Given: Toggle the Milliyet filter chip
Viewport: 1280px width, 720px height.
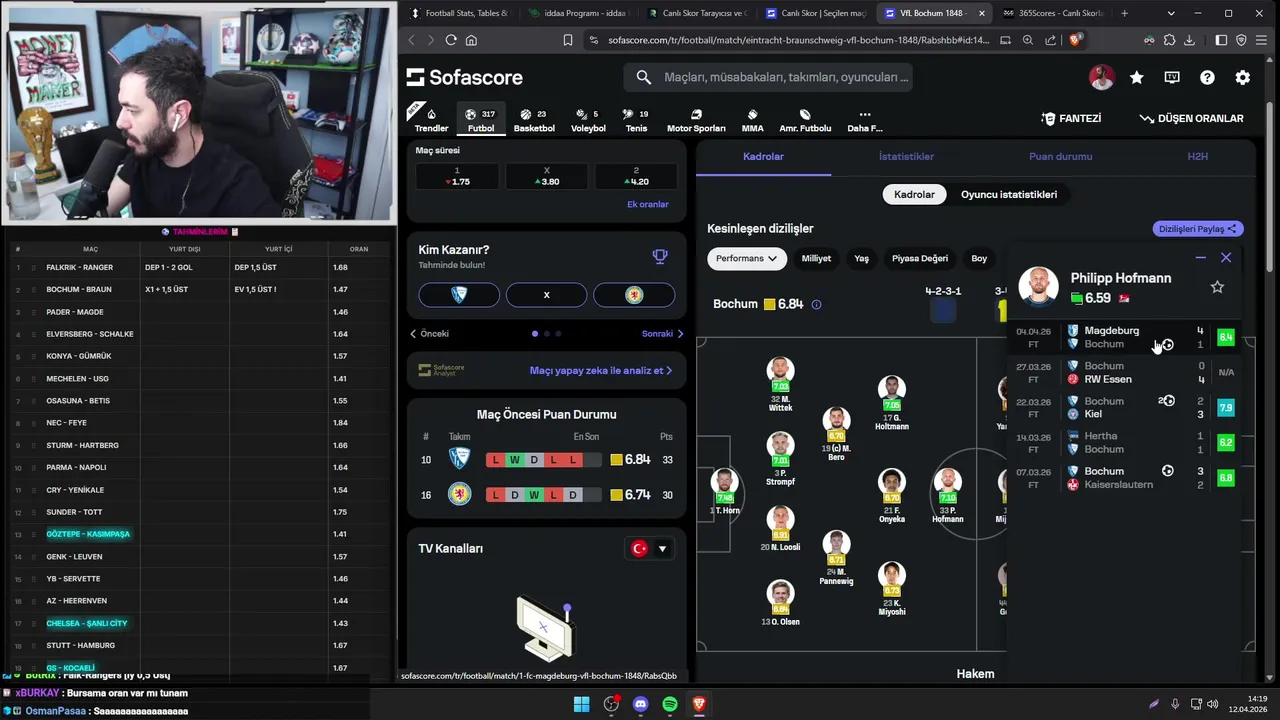Looking at the screenshot, I should (x=816, y=258).
